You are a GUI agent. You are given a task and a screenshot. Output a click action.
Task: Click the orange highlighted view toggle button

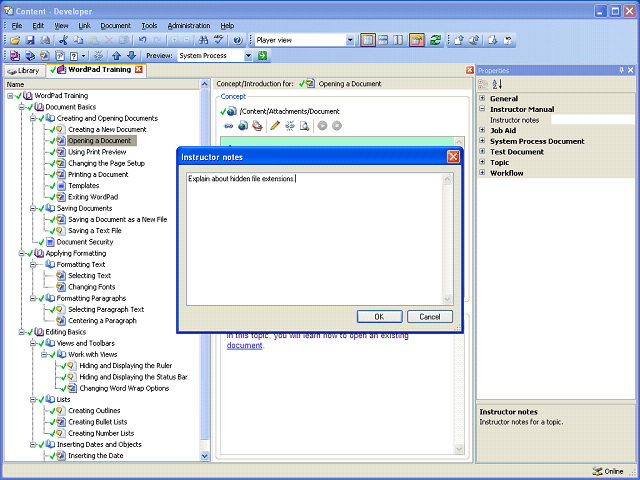[417, 40]
